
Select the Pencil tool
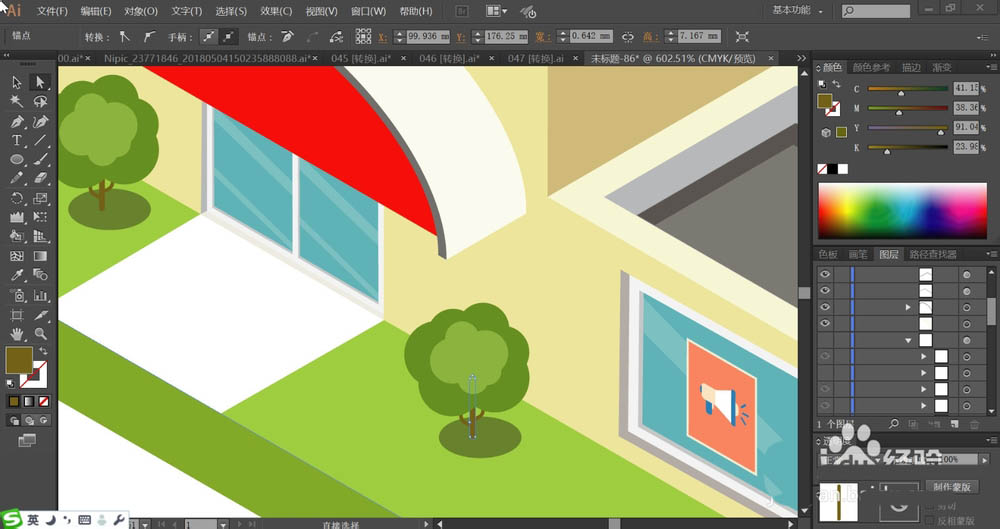pos(17,179)
